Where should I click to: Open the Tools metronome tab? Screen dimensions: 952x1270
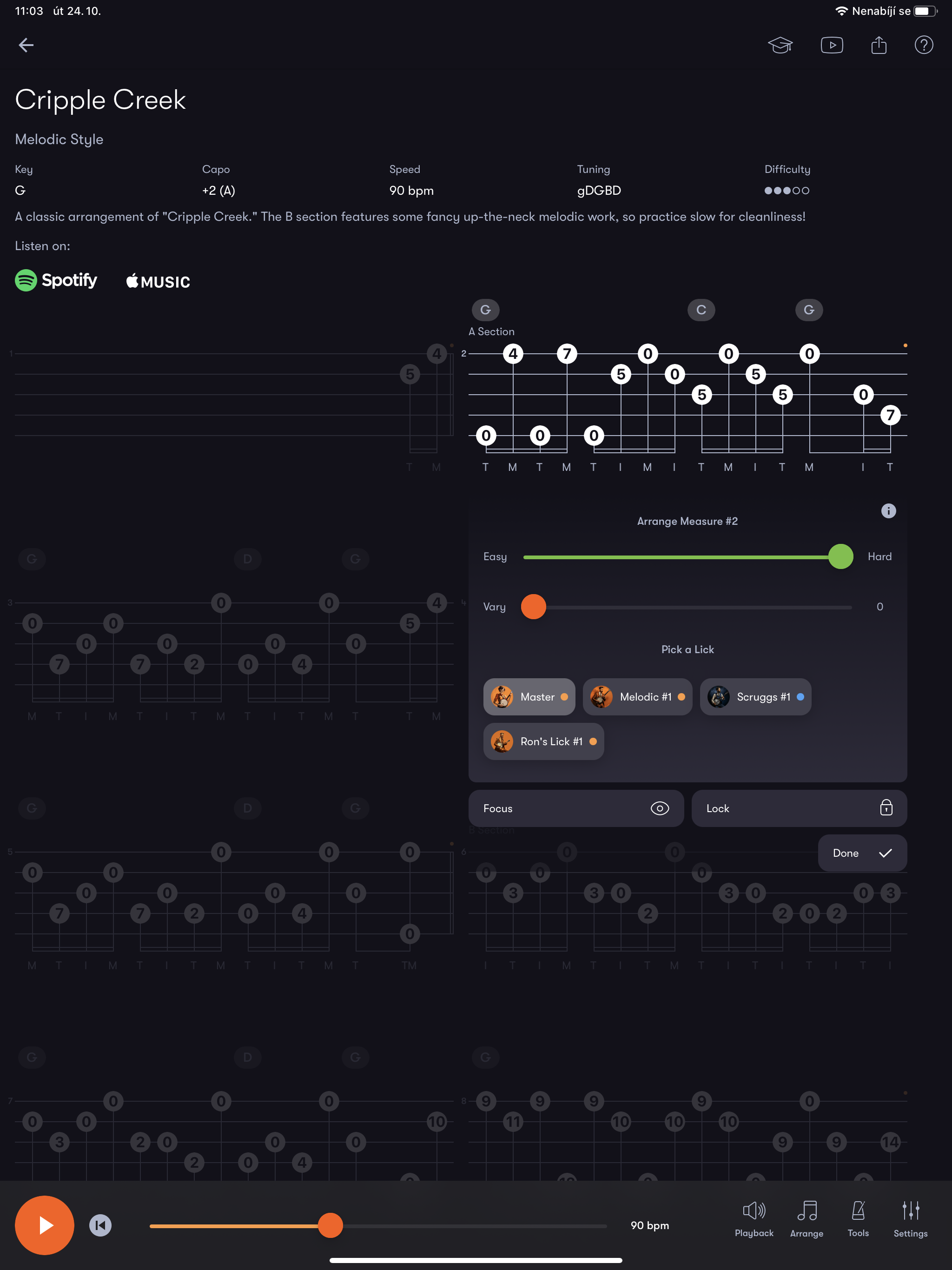pyautogui.click(x=858, y=1219)
